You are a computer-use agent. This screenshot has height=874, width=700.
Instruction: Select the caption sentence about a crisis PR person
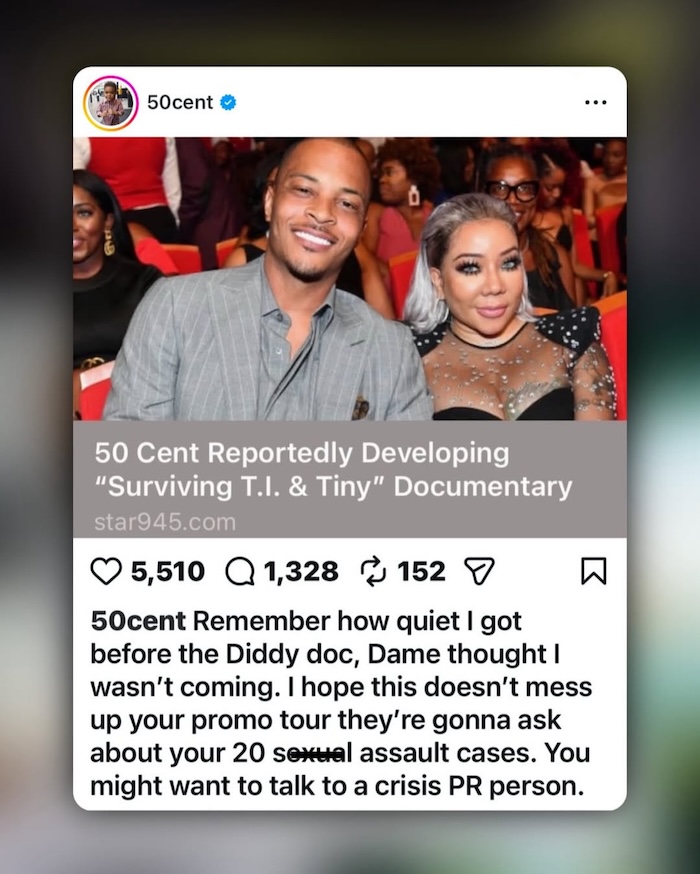(x=340, y=770)
